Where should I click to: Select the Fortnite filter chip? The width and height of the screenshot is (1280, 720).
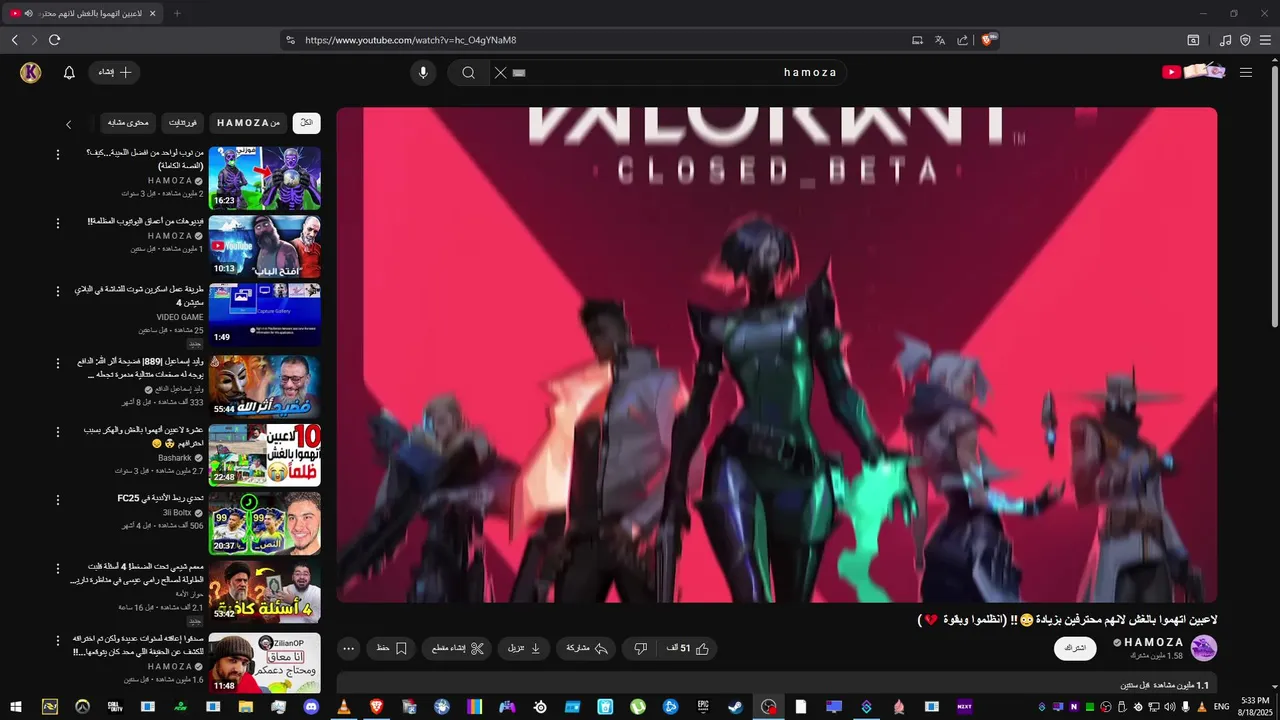(183, 123)
